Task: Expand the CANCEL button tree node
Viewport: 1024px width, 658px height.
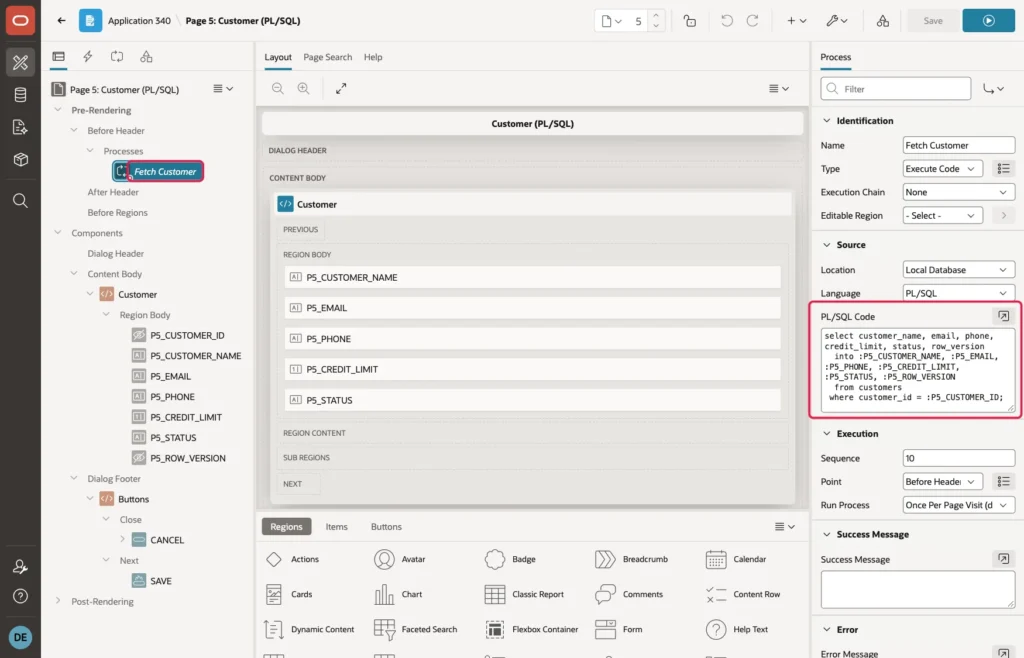Action: pyautogui.click(x=122, y=539)
